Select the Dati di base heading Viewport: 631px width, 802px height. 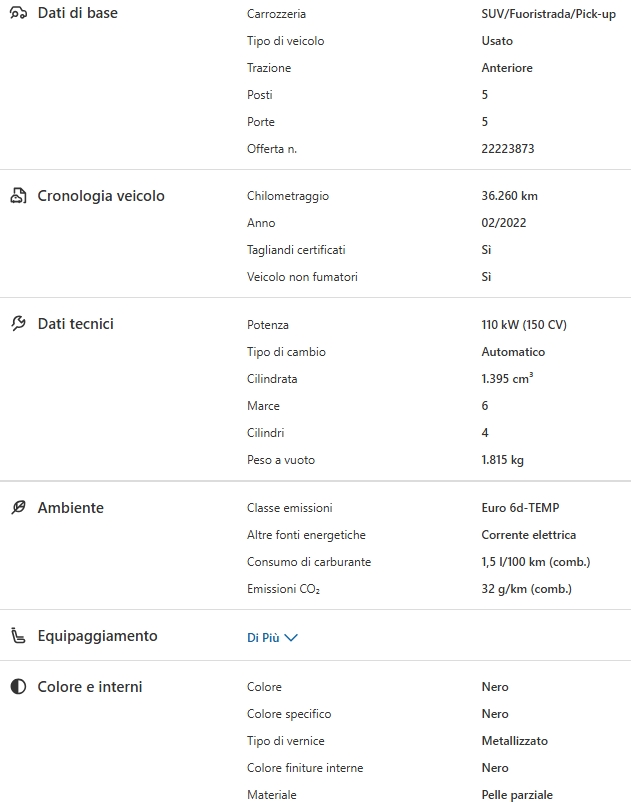click(77, 14)
